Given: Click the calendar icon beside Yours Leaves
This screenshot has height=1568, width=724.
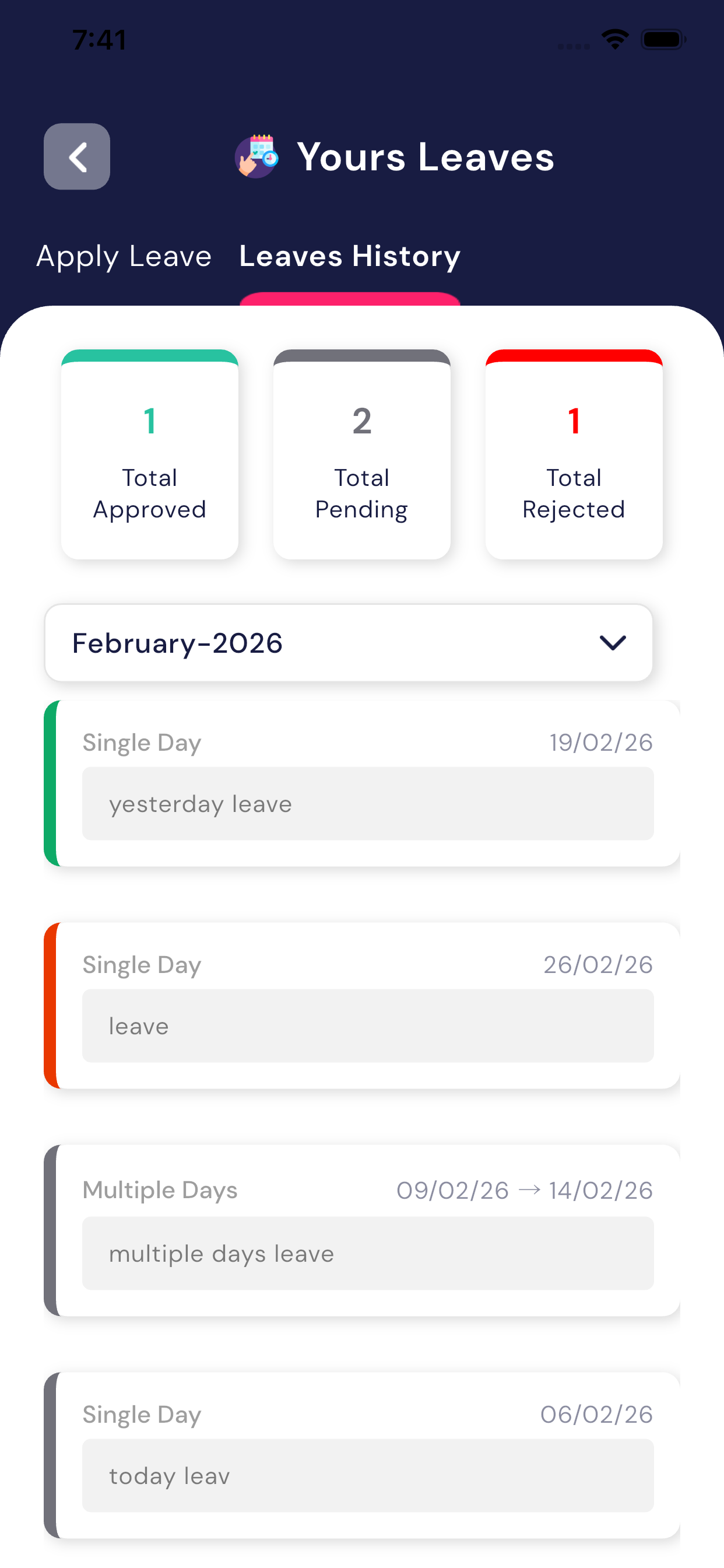Looking at the screenshot, I should [256, 156].
